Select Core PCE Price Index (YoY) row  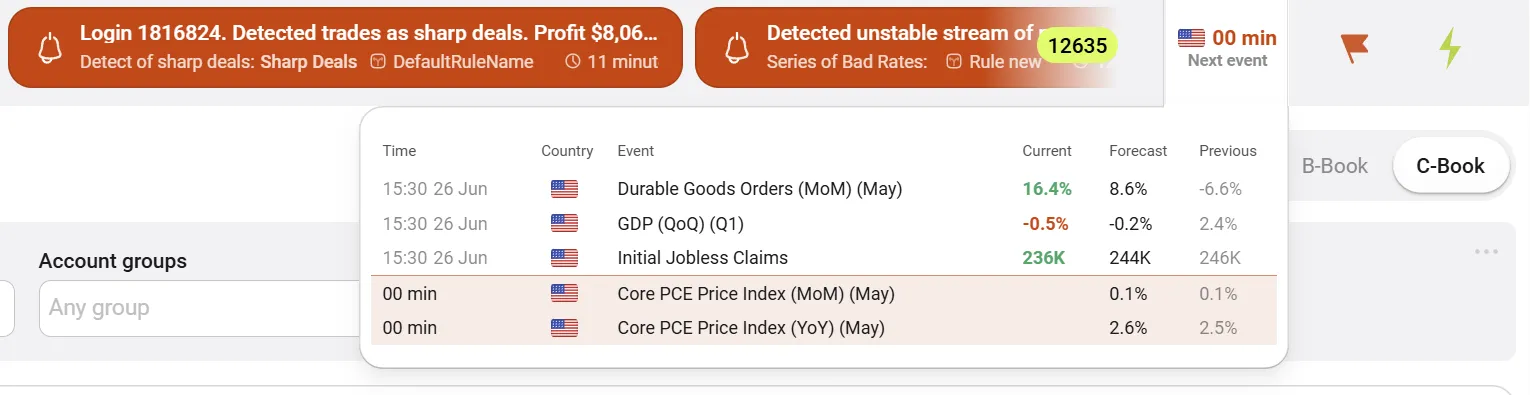[x=823, y=328]
